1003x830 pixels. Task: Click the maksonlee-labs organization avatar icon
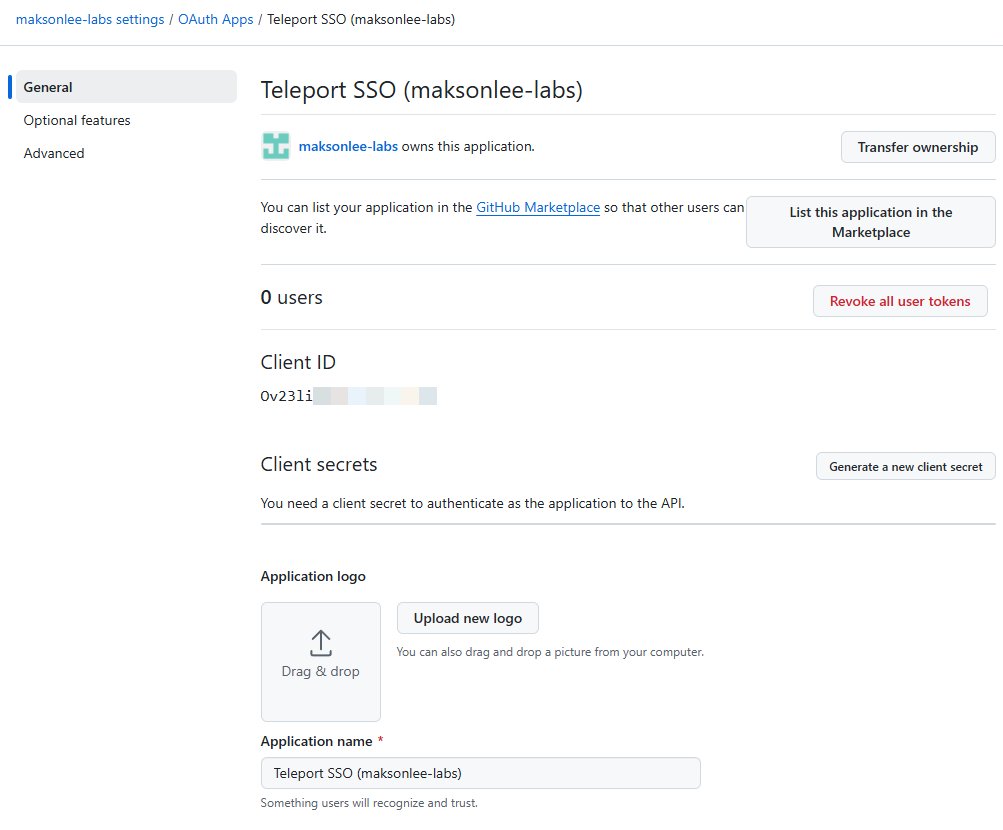point(276,146)
